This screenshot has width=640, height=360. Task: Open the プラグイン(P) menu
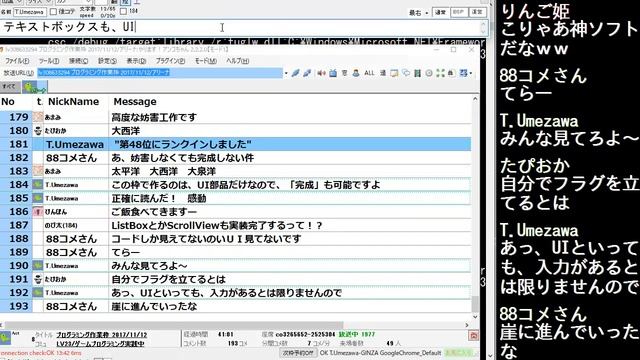click(170, 61)
